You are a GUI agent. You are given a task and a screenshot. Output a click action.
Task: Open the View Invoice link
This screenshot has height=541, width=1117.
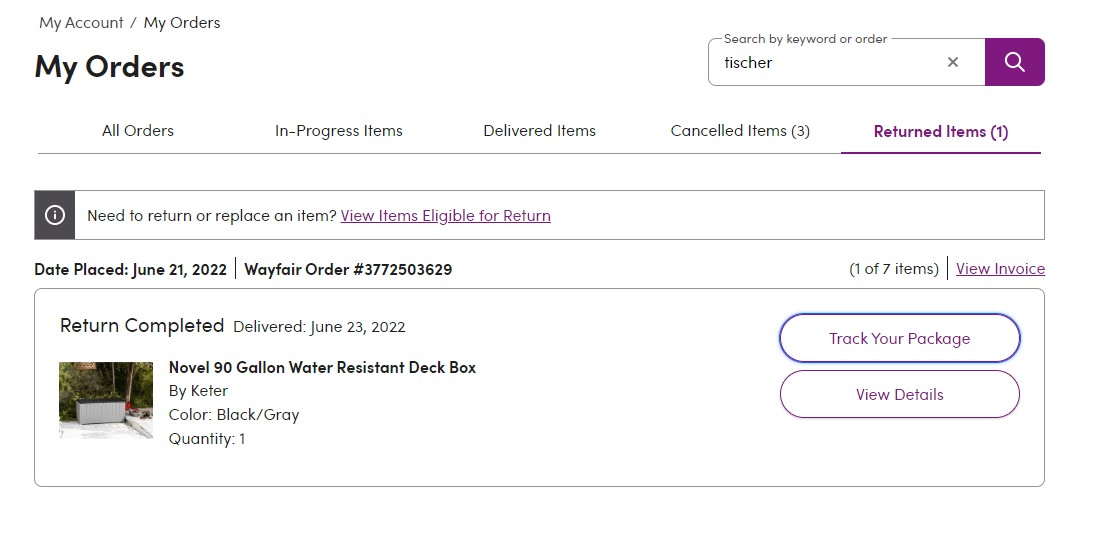point(1000,269)
